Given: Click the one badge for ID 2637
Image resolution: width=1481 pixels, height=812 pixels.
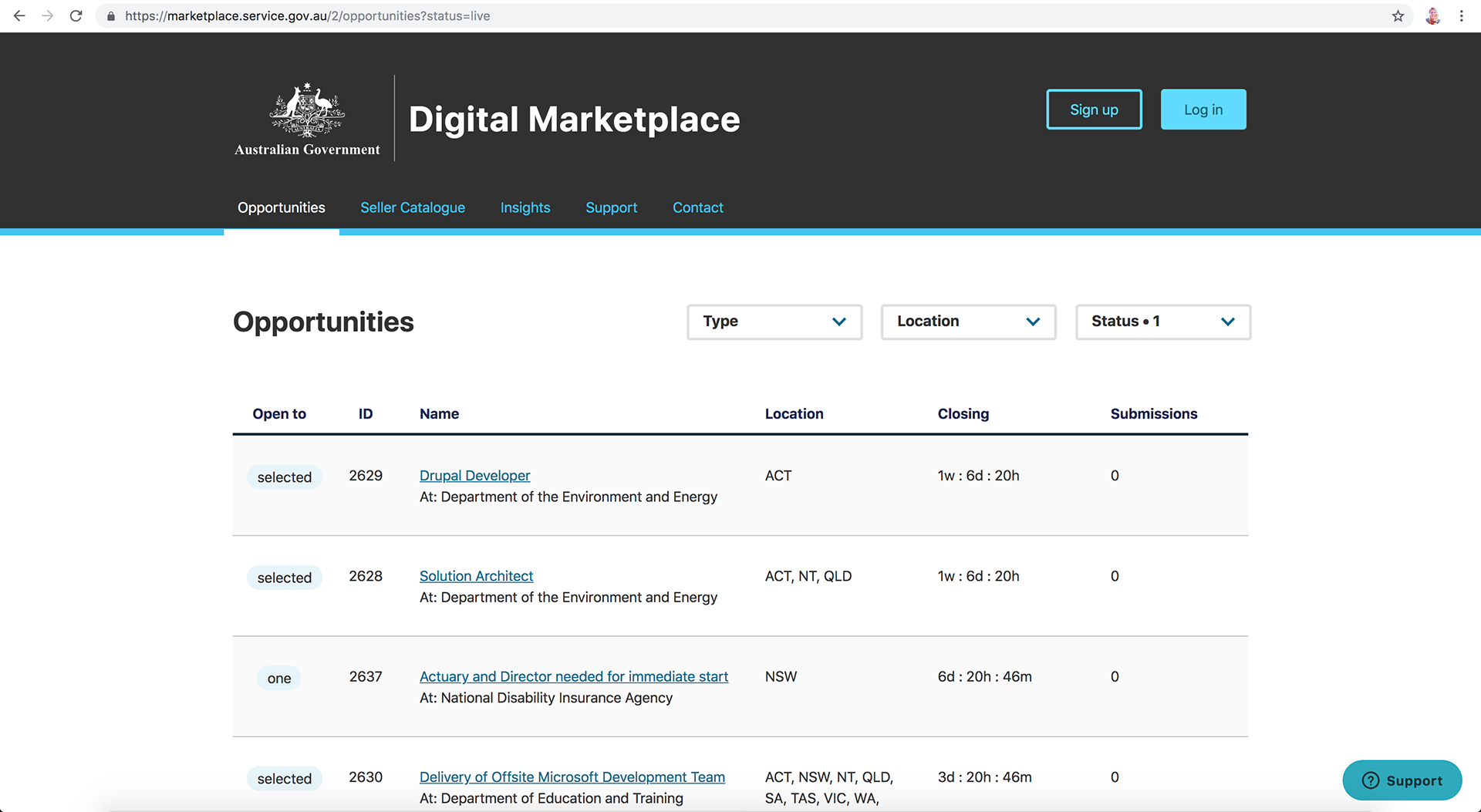Looking at the screenshot, I should point(279,679).
